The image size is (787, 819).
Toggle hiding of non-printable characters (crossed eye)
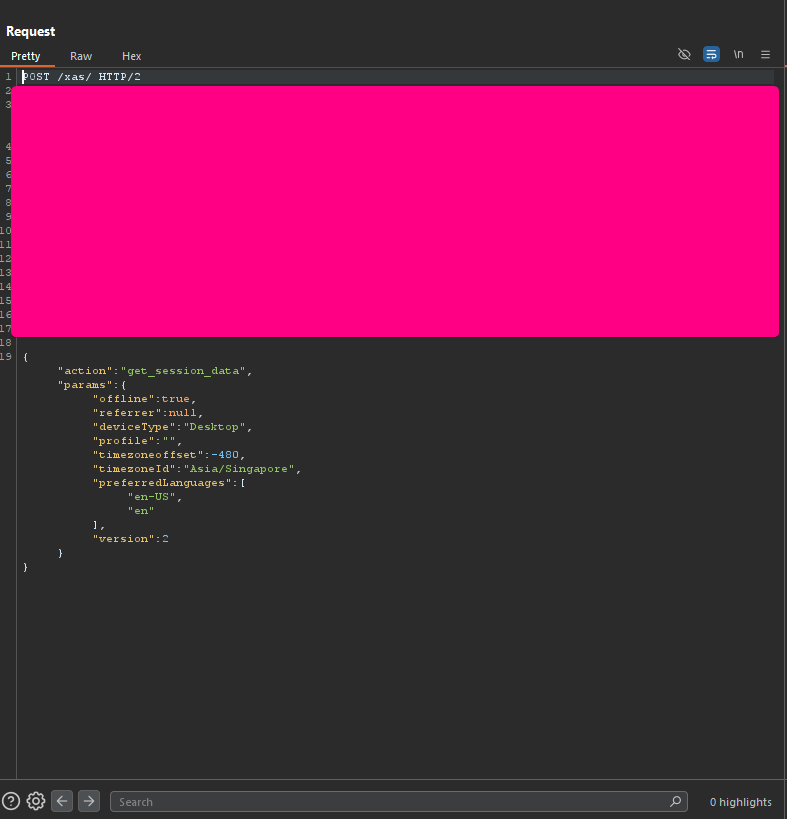click(x=684, y=54)
